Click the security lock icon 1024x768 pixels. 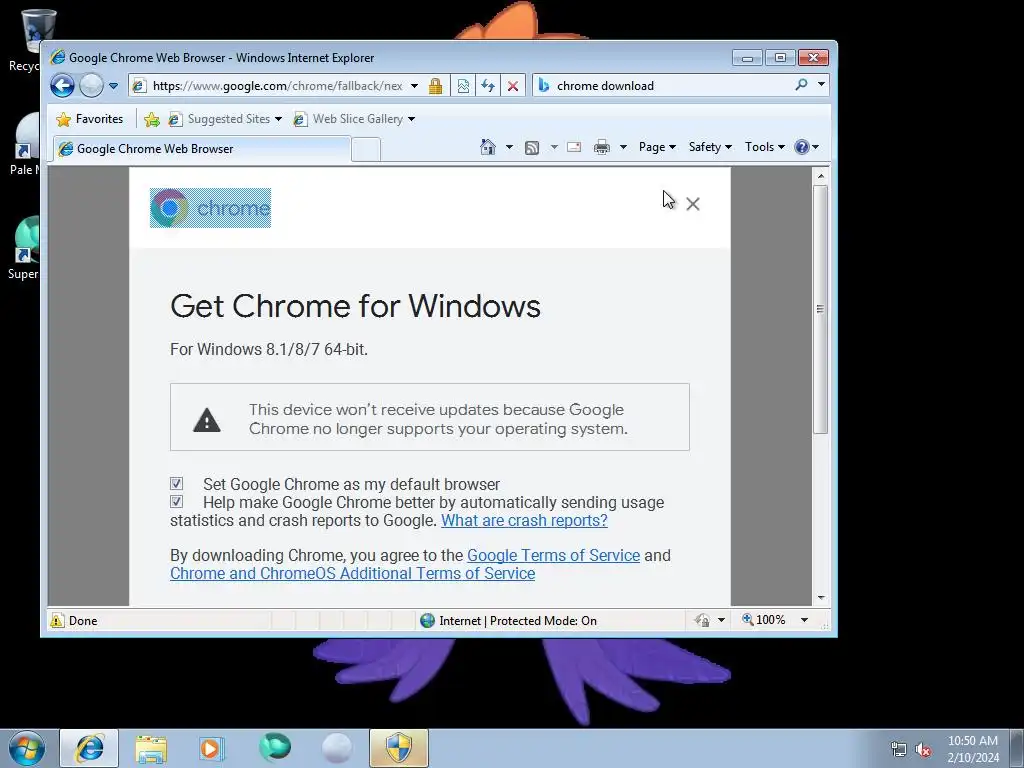click(436, 86)
